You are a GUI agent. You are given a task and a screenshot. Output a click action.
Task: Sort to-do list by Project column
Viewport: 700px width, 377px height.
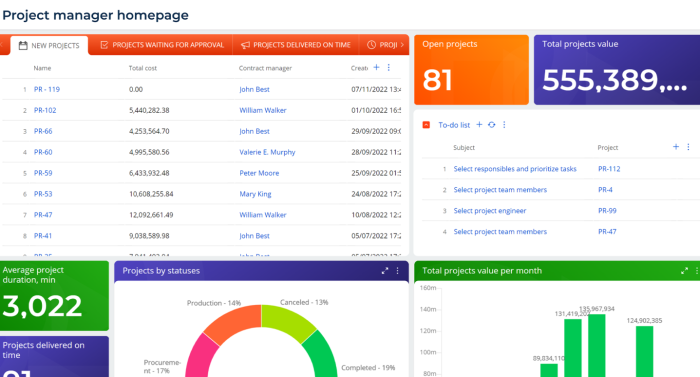coord(608,148)
